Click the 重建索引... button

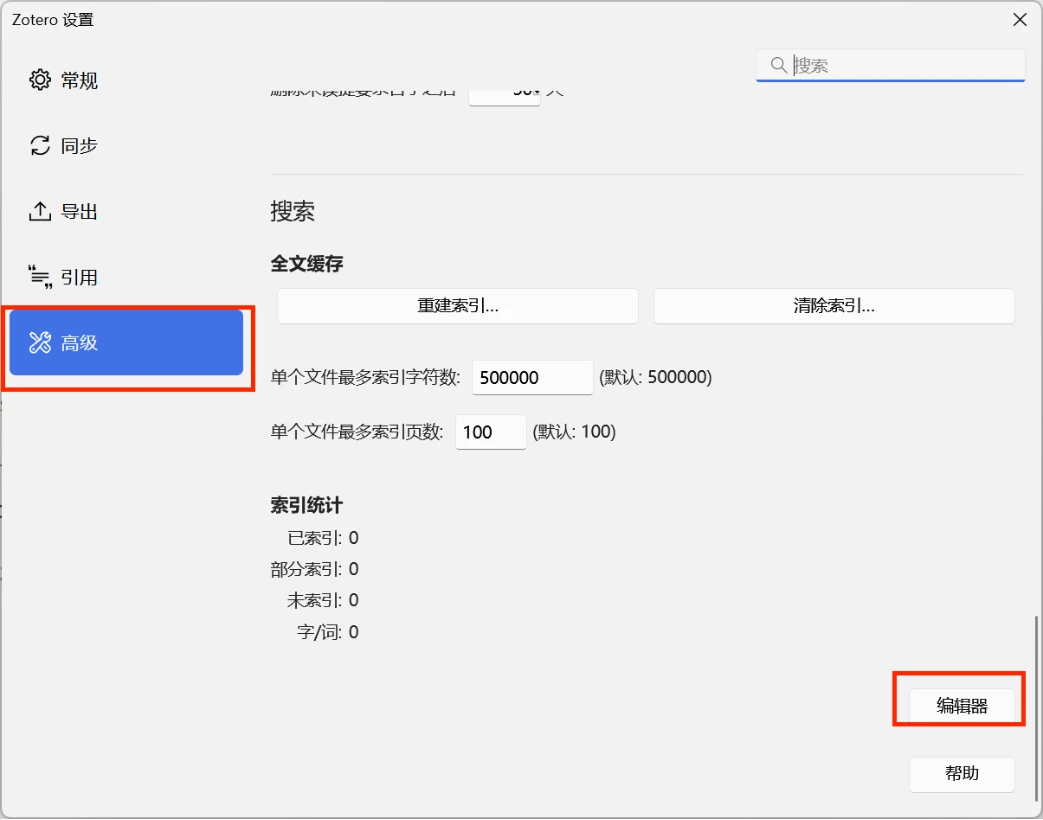point(458,306)
